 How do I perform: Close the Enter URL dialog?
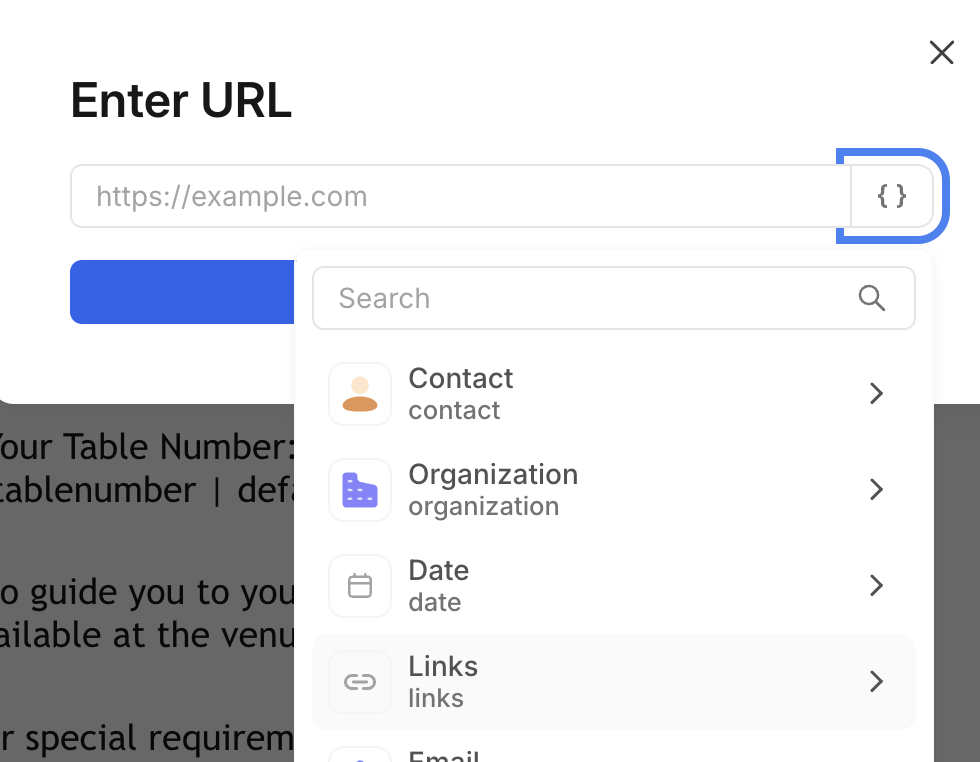point(942,53)
